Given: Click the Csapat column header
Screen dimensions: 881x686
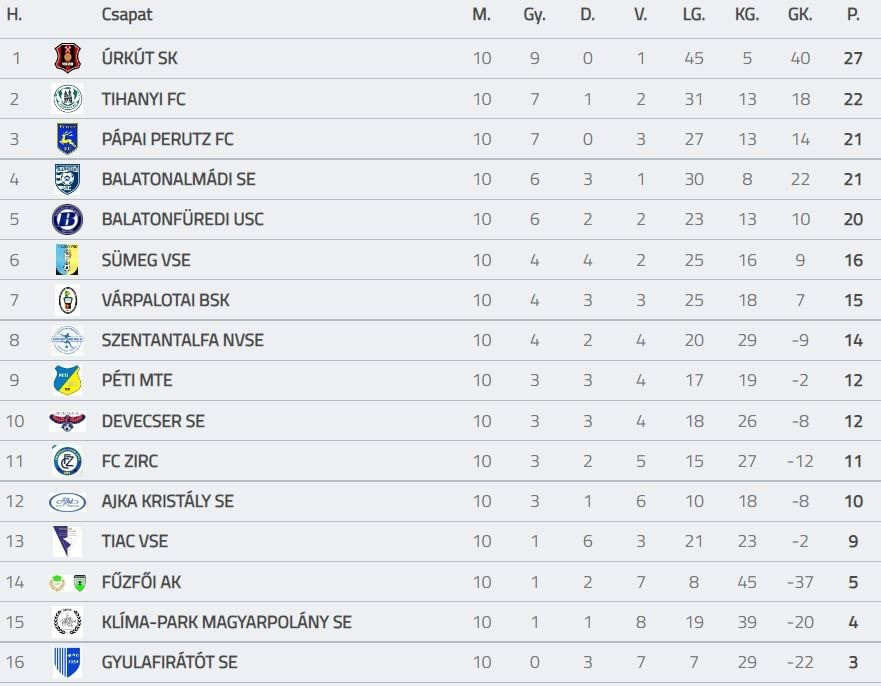Looking at the screenshot, I should click(127, 15).
